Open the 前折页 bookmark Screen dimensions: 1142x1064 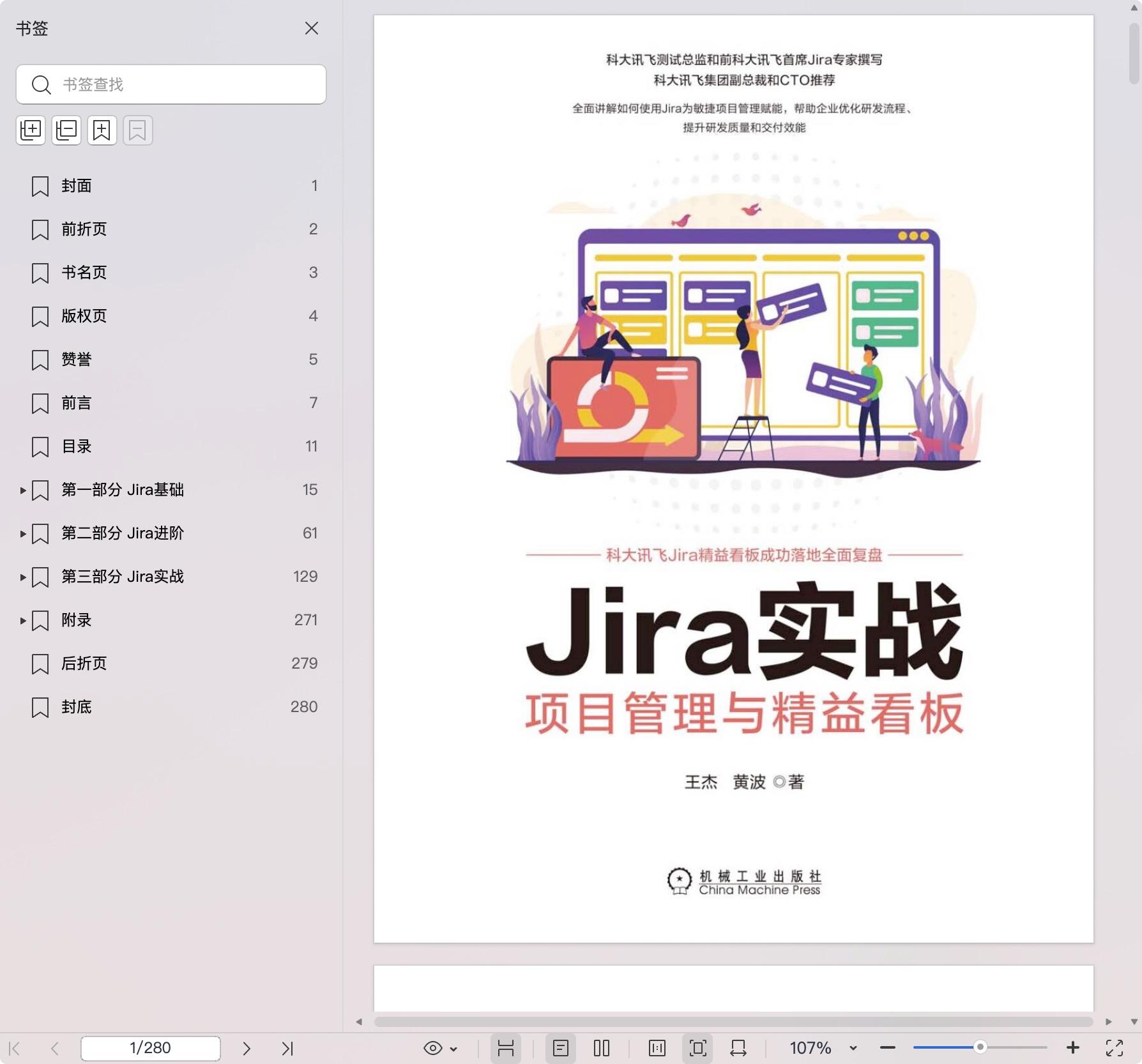(x=84, y=229)
